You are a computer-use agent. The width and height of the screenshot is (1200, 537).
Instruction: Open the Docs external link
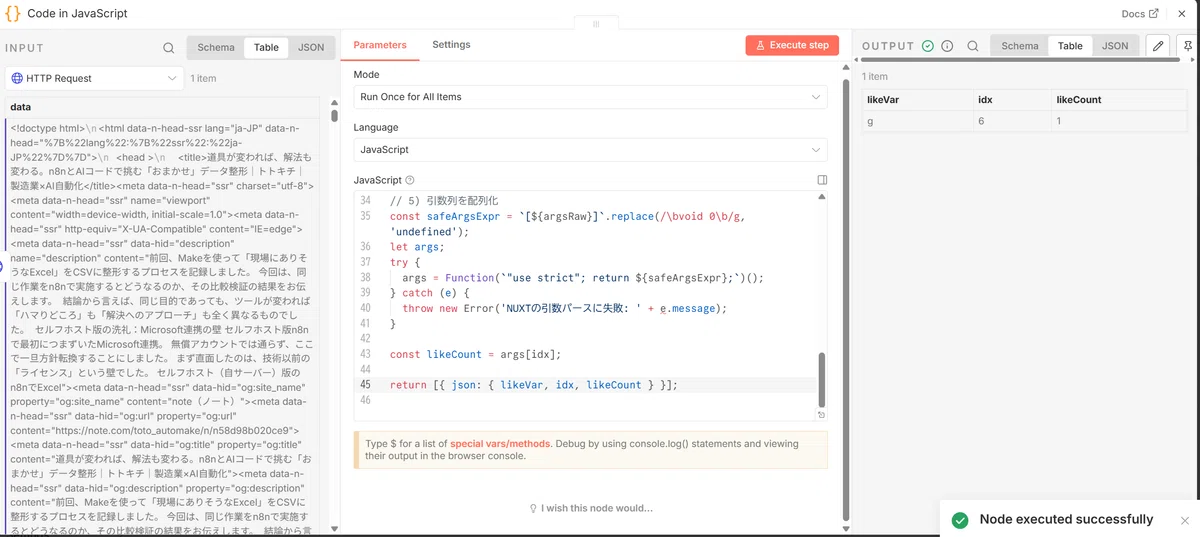[1141, 14]
